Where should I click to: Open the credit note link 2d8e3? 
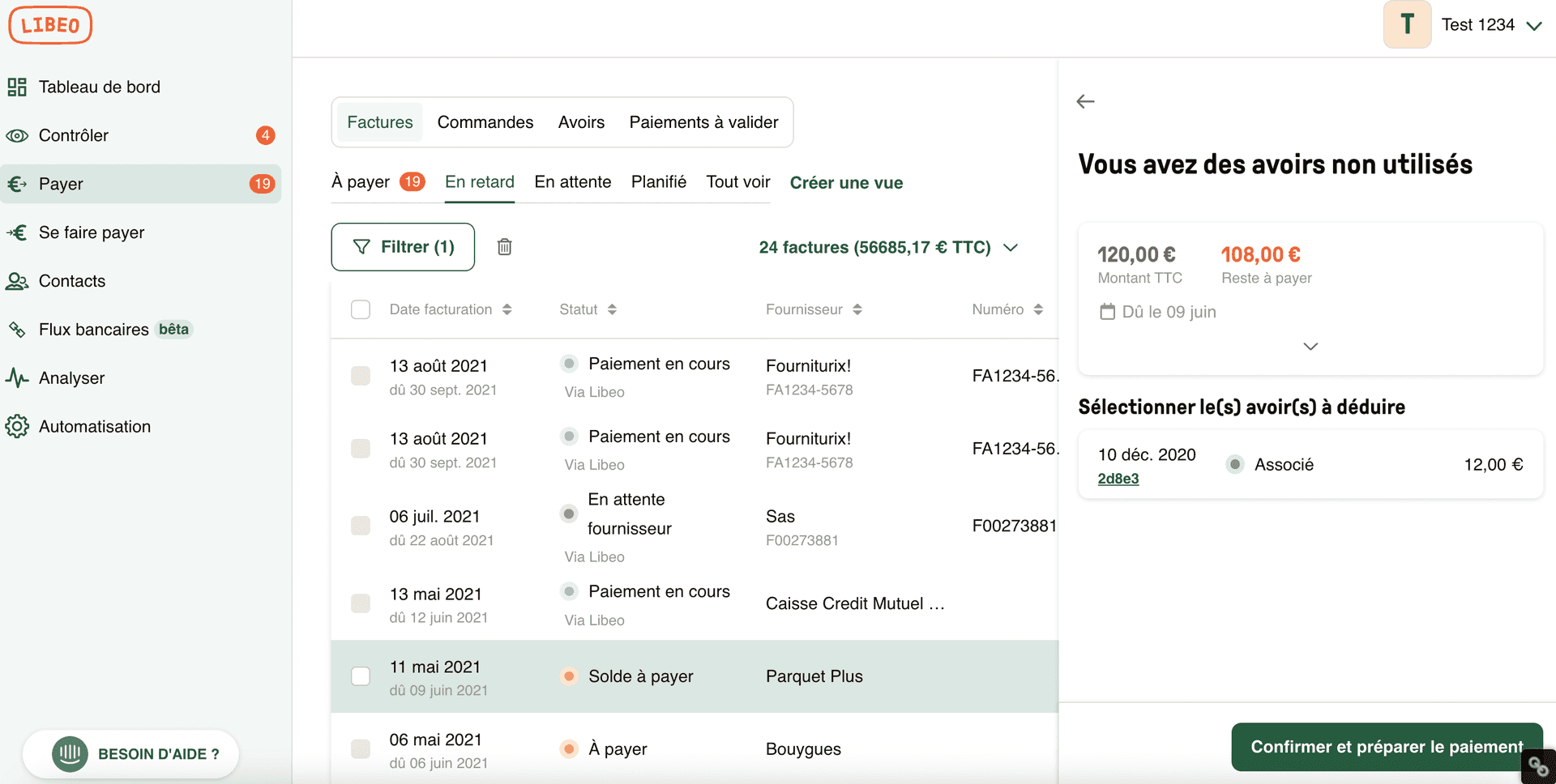click(1118, 479)
